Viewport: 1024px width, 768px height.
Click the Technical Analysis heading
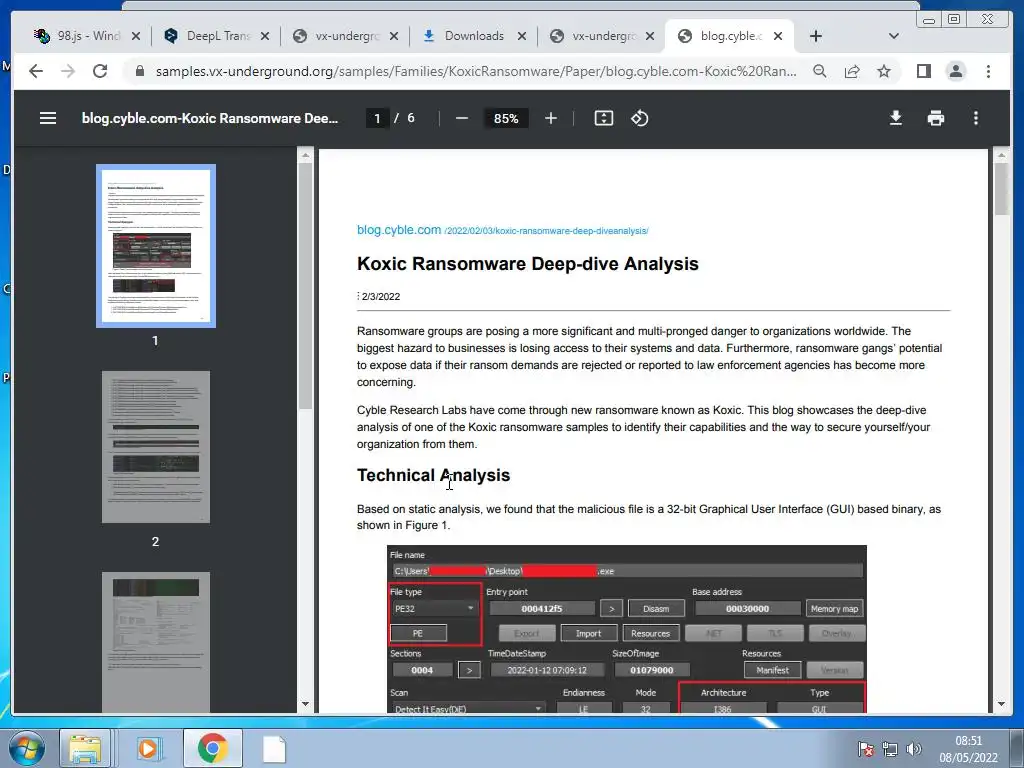click(433, 475)
